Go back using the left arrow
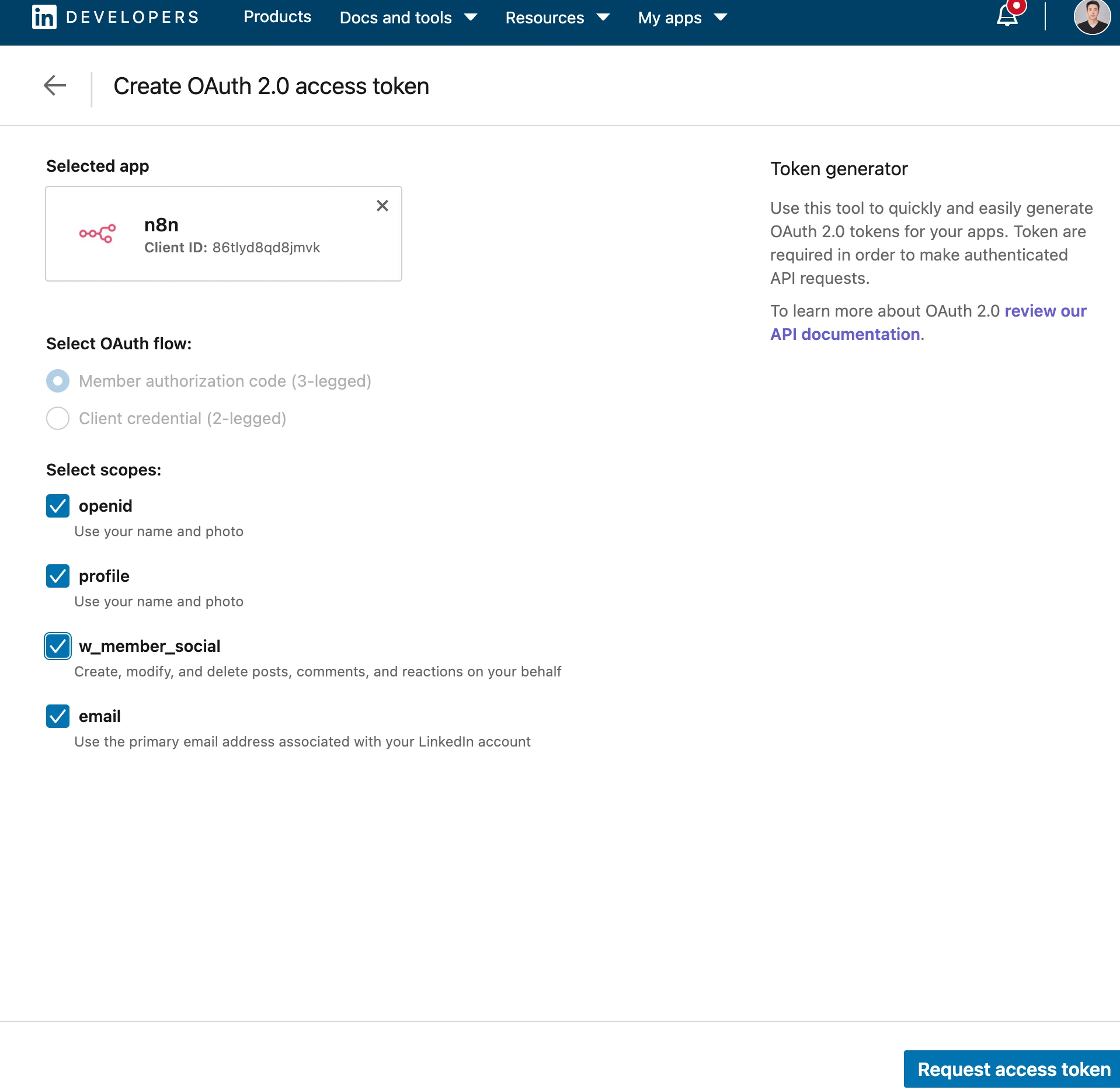Image resolution: width=1120 pixels, height=1090 pixels. 55,85
